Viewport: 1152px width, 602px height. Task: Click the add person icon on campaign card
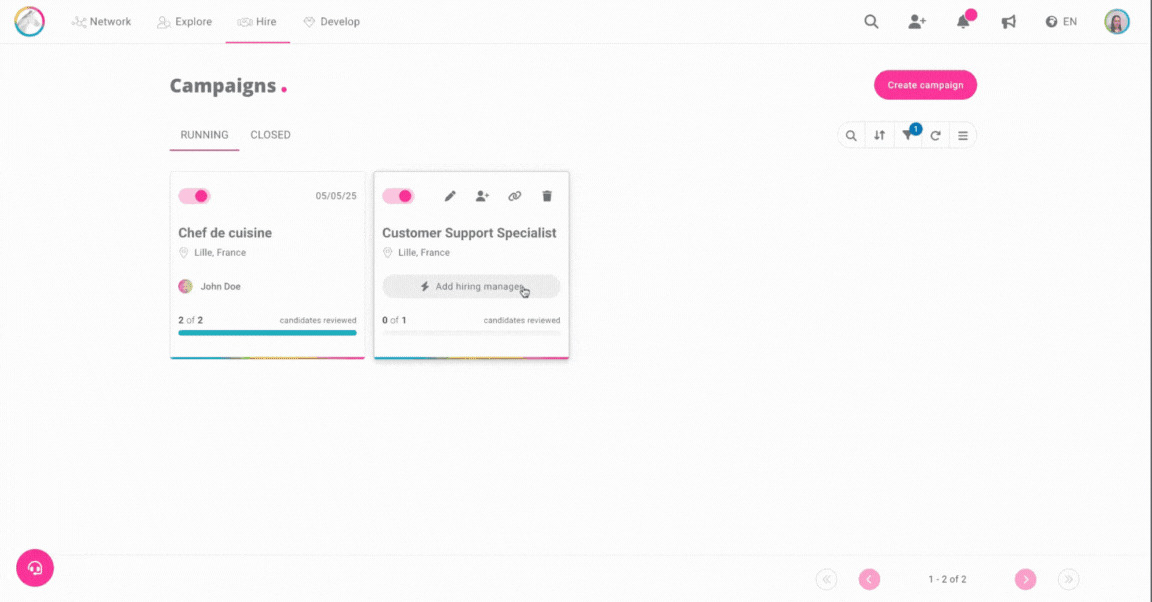coord(482,196)
